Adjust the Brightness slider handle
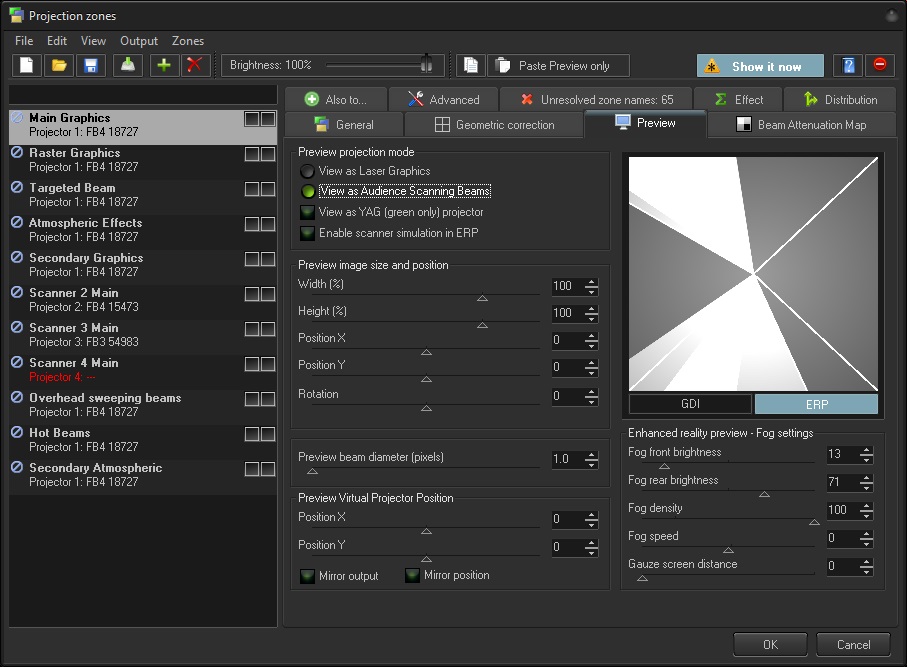Viewport: 907px width, 667px height. click(427, 65)
